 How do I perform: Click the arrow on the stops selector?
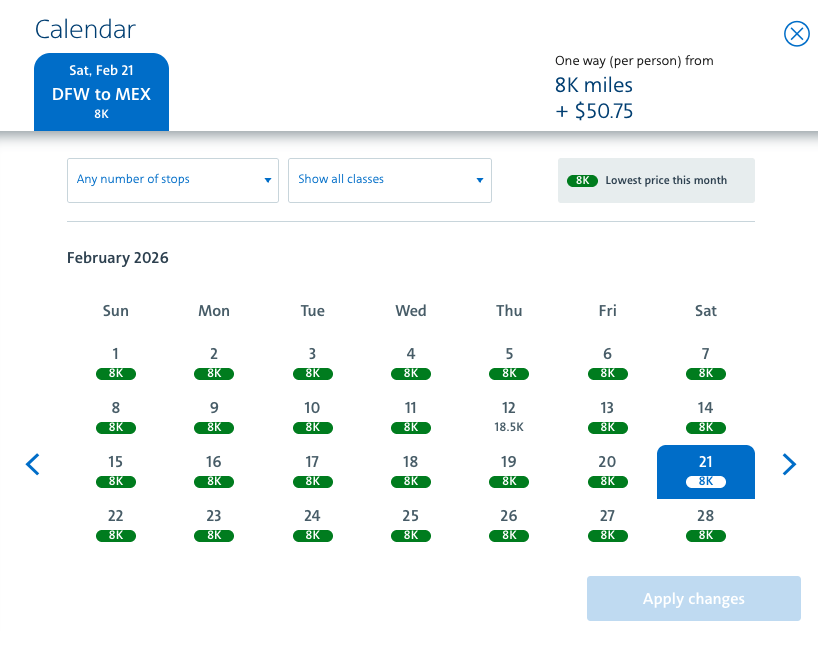[x=268, y=180]
